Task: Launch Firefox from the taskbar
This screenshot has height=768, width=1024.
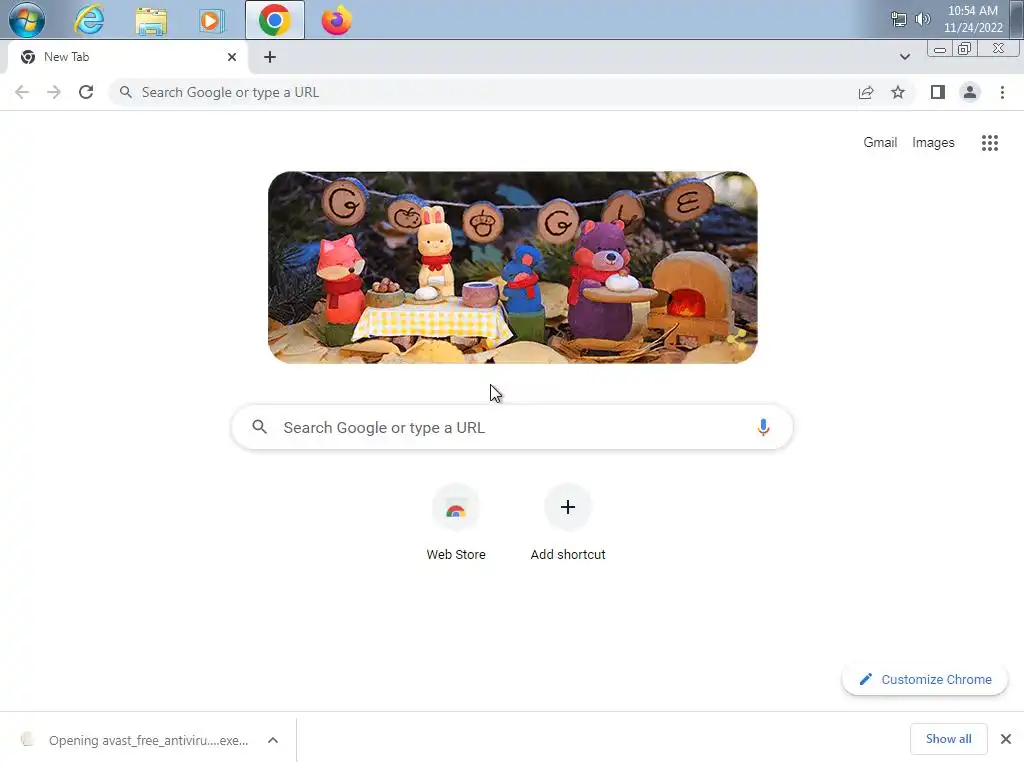Action: pyautogui.click(x=336, y=20)
